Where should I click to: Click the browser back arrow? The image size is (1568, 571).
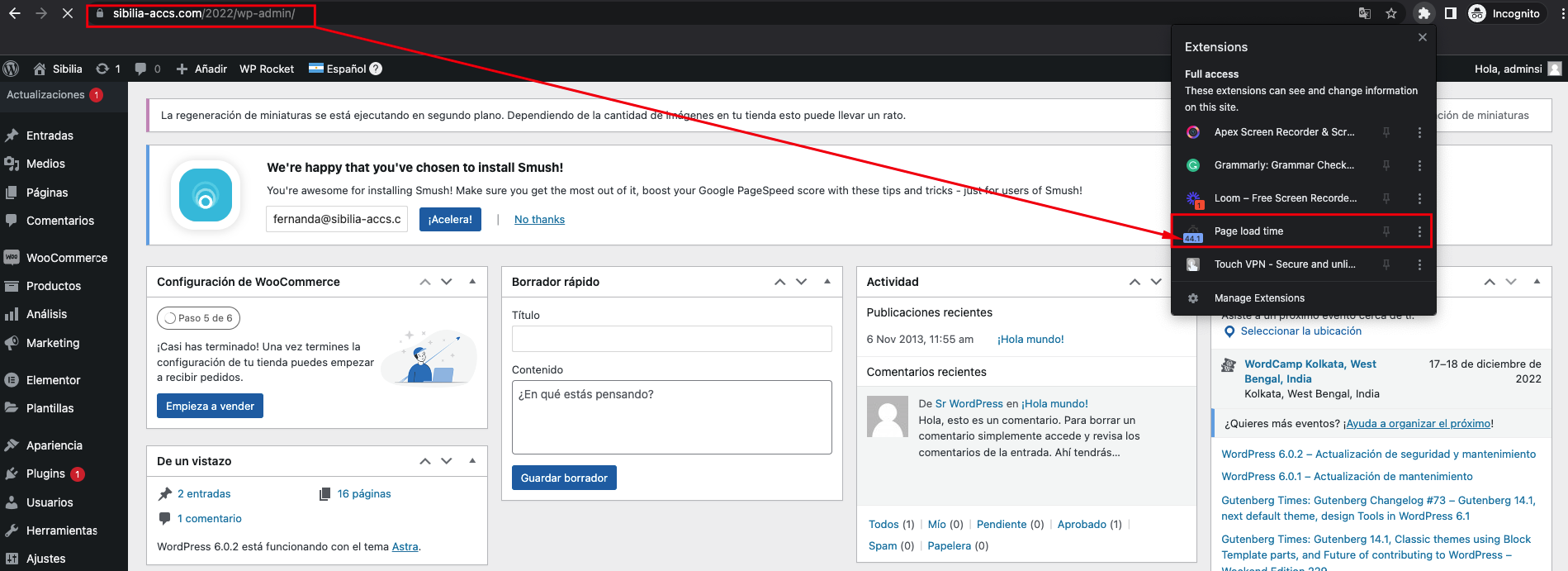(15, 13)
